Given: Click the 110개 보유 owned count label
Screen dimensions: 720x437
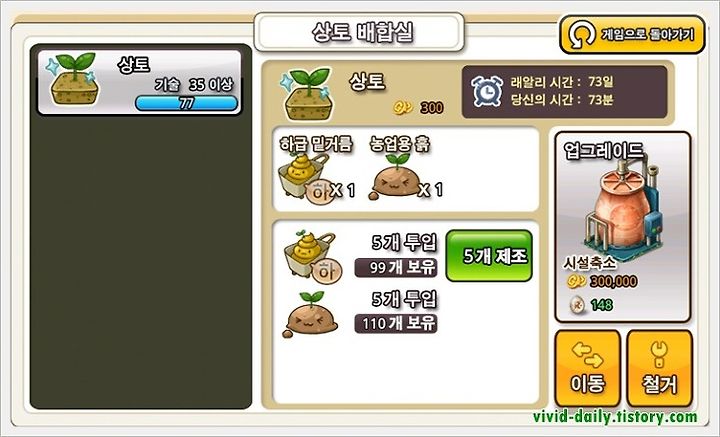Looking at the screenshot, I should point(396,324).
